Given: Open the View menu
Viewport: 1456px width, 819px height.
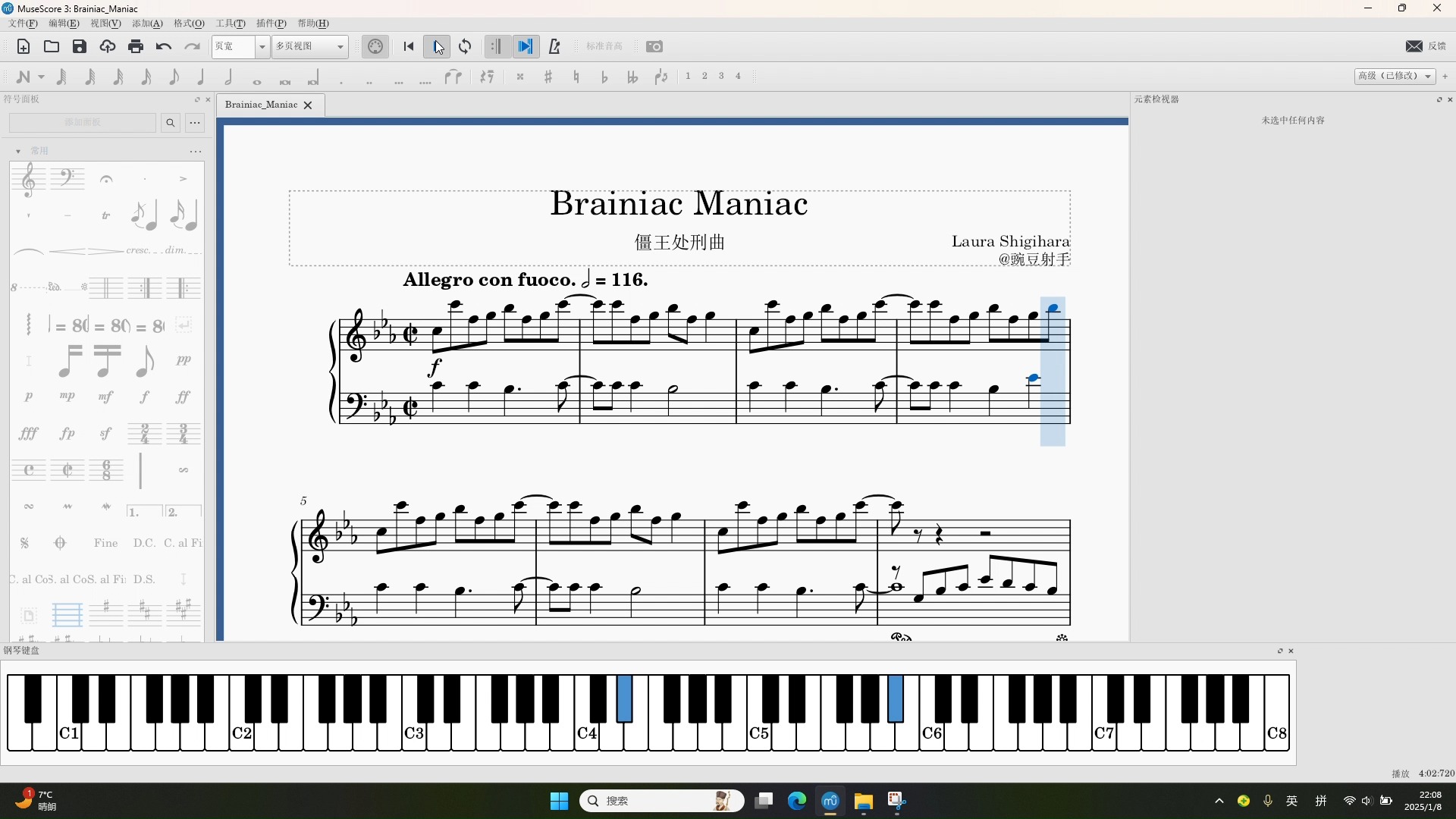Looking at the screenshot, I should (105, 24).
